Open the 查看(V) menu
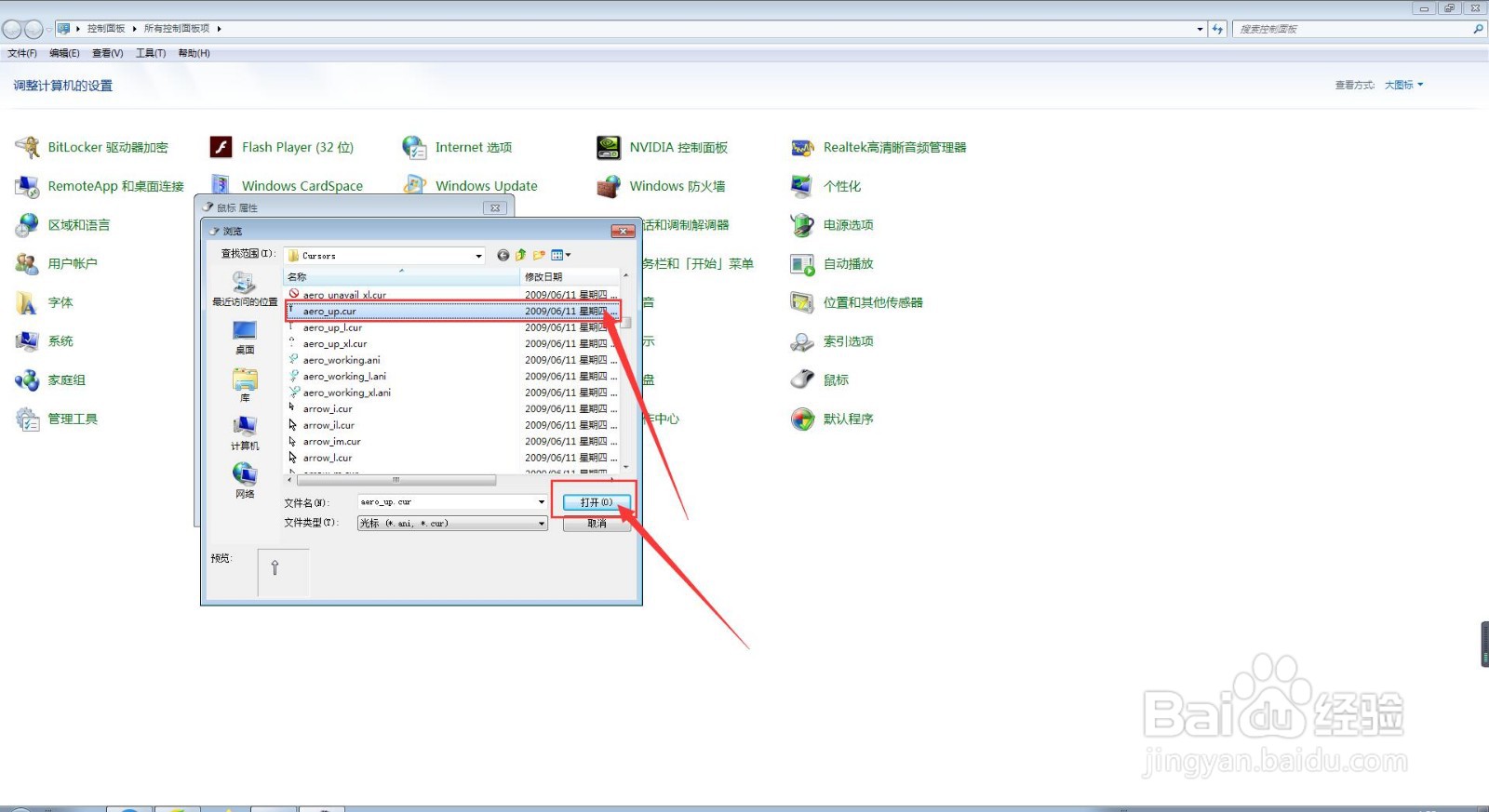Screen dimensions: 1489x812 tap(107, 53)
